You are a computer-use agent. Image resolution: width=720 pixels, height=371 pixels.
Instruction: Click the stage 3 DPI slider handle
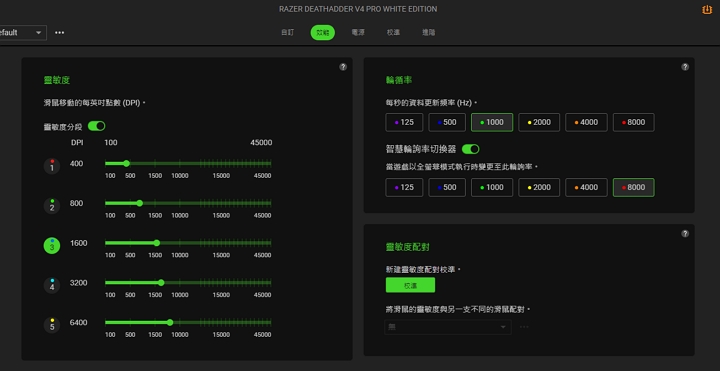tap(157, 243)
